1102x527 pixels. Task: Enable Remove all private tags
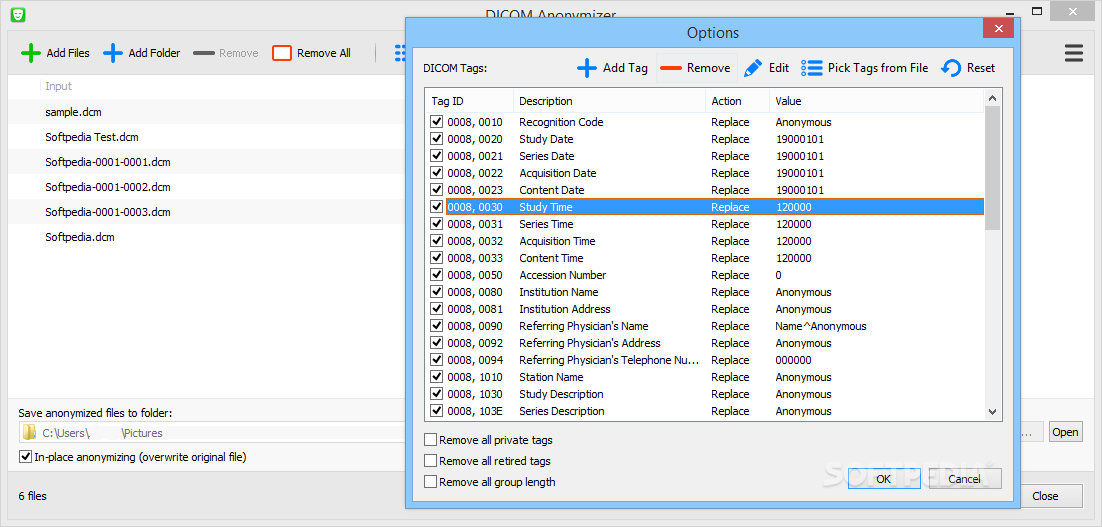click(430, 440)
